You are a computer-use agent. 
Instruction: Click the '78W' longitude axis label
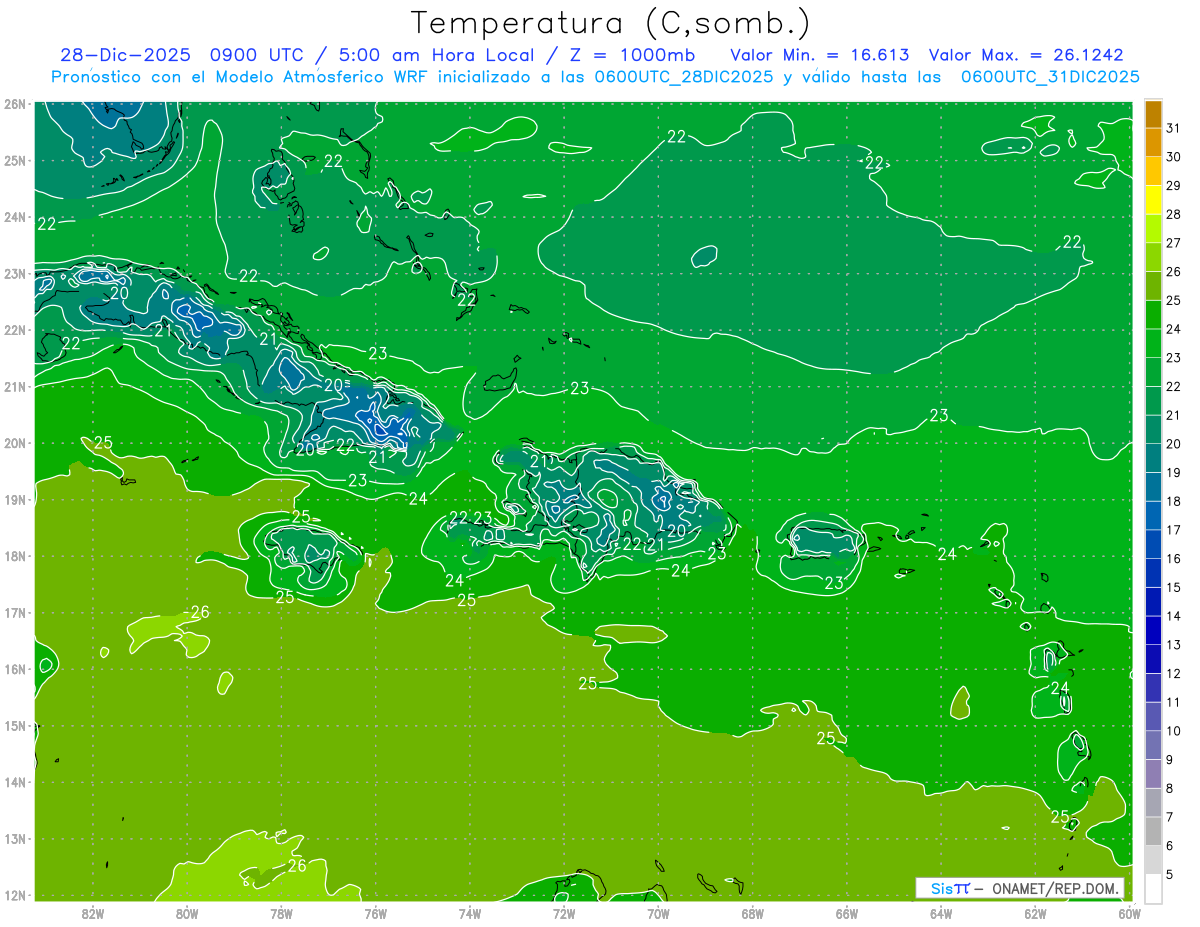point(281,913)
